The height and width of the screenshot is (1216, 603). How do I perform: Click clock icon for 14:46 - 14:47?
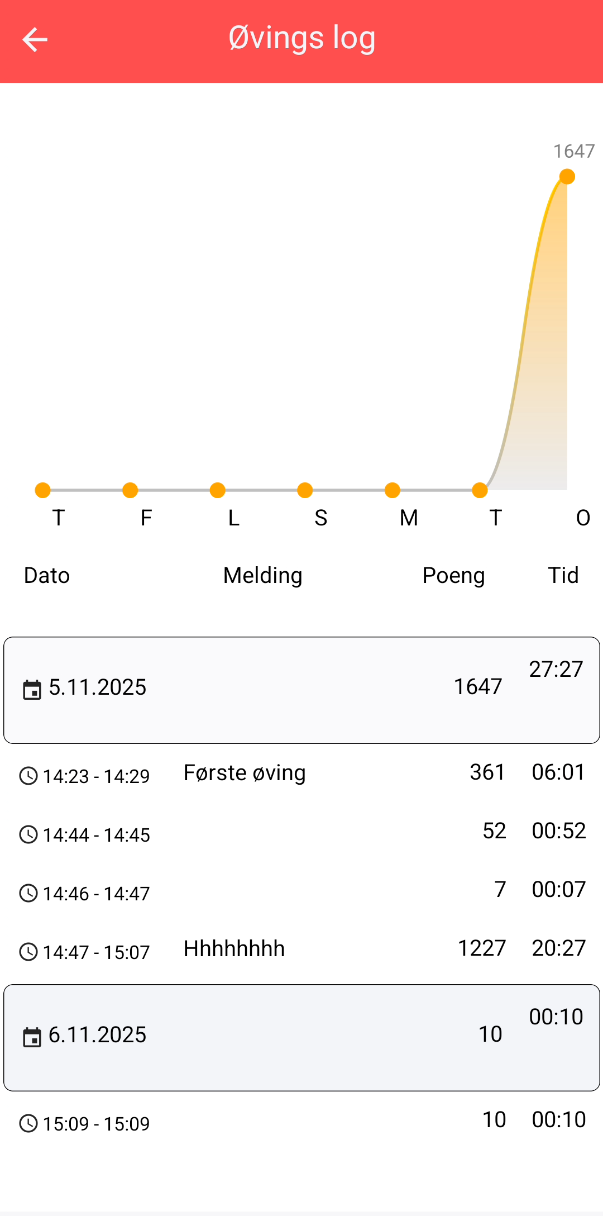point(28,893)
